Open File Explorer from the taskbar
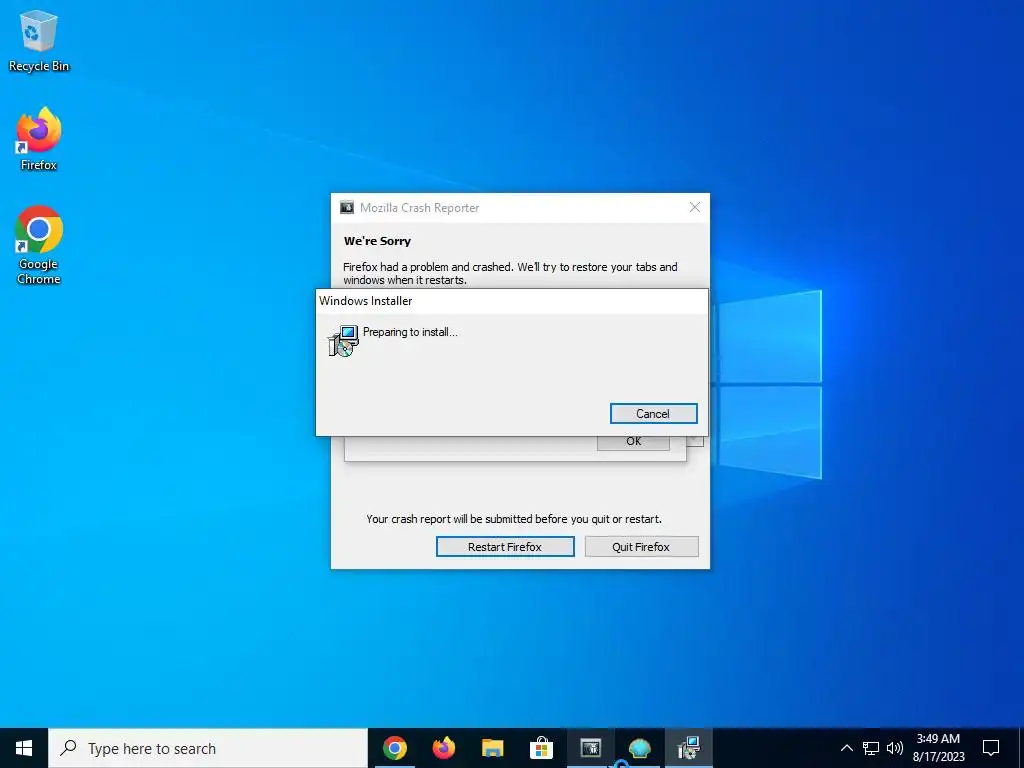 coord(492,748)
